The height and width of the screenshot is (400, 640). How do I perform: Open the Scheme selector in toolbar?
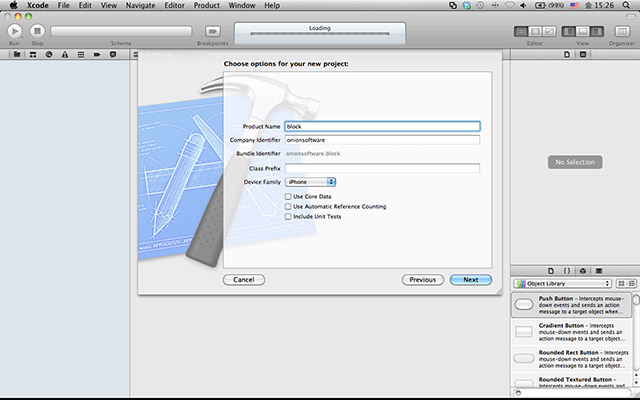point(121,31)
